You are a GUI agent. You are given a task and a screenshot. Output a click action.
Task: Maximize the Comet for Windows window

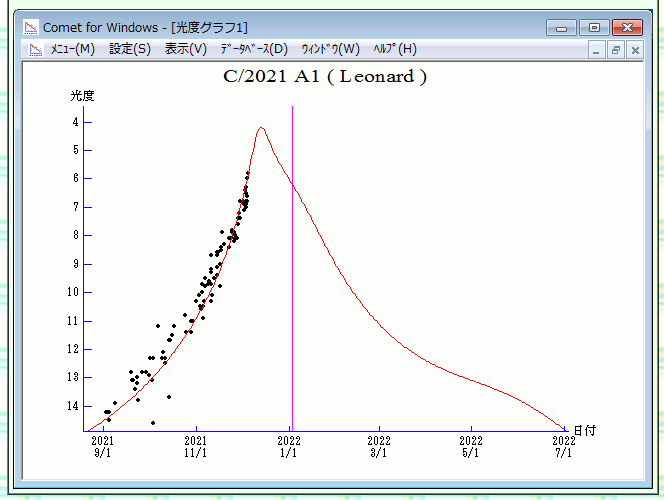click(x=594, y=27)
